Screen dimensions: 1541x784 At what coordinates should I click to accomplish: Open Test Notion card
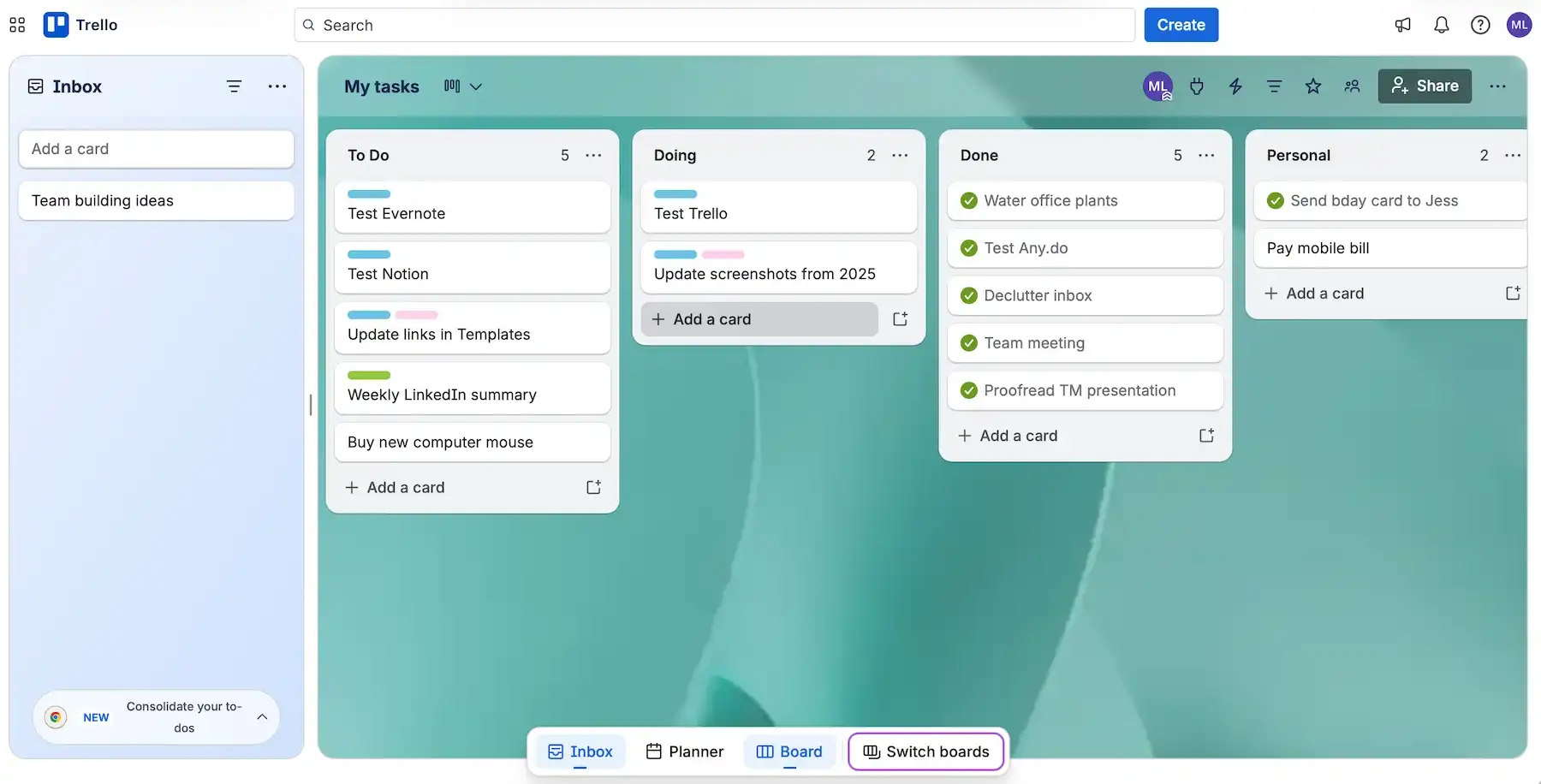[473, 268]
